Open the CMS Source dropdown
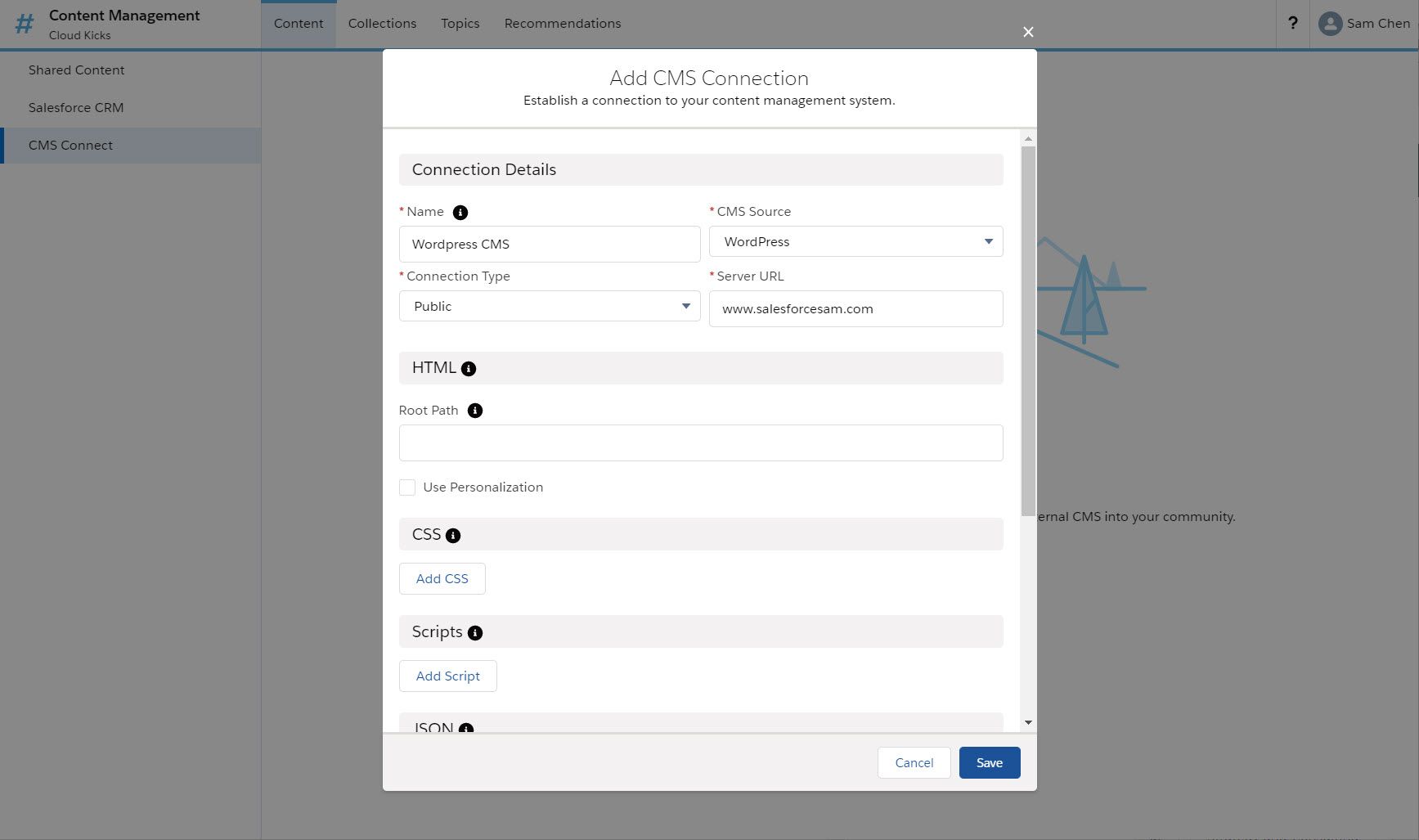 click(855, 241)
